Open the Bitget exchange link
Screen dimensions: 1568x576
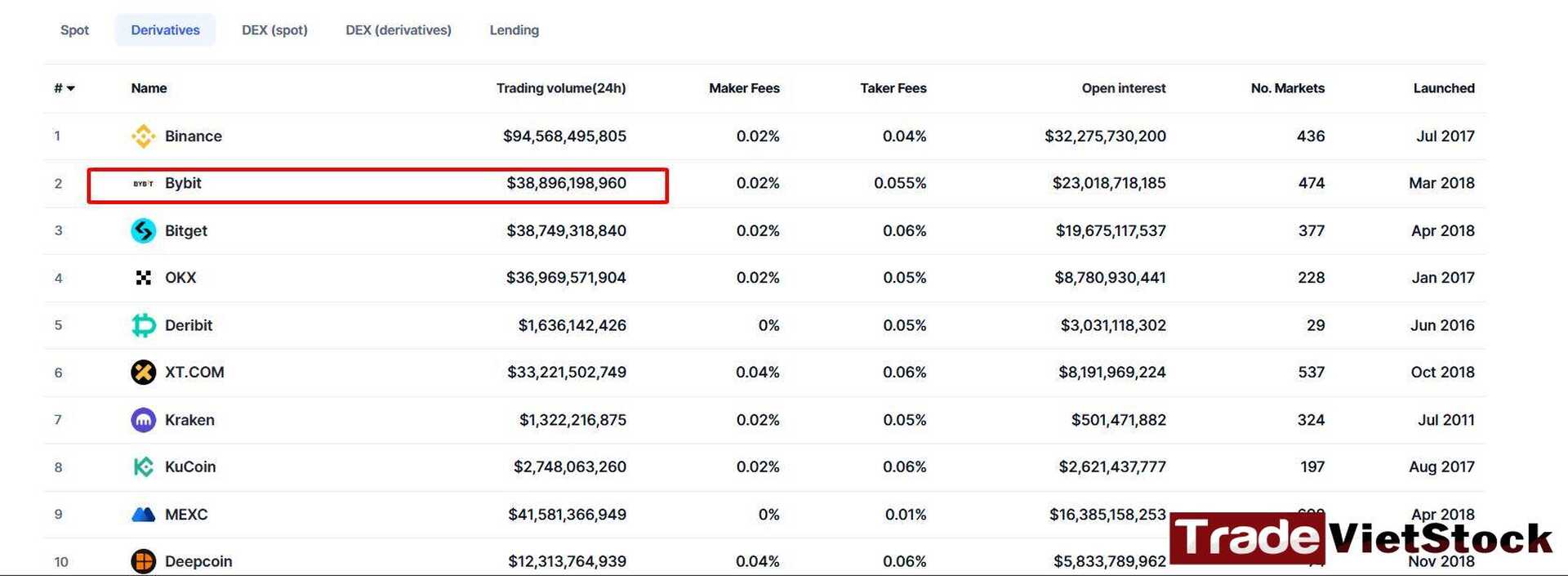[x=186, y=230]
